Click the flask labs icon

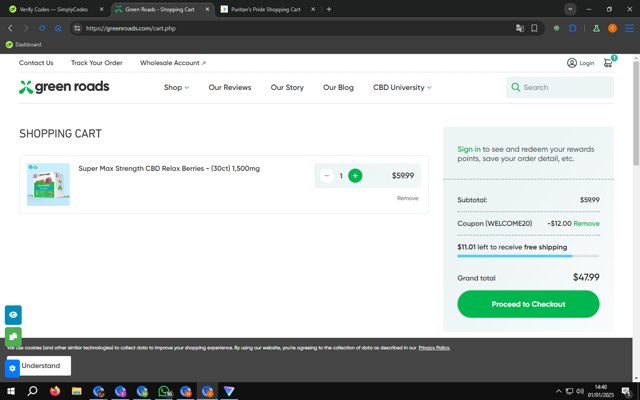coord(596,28)
